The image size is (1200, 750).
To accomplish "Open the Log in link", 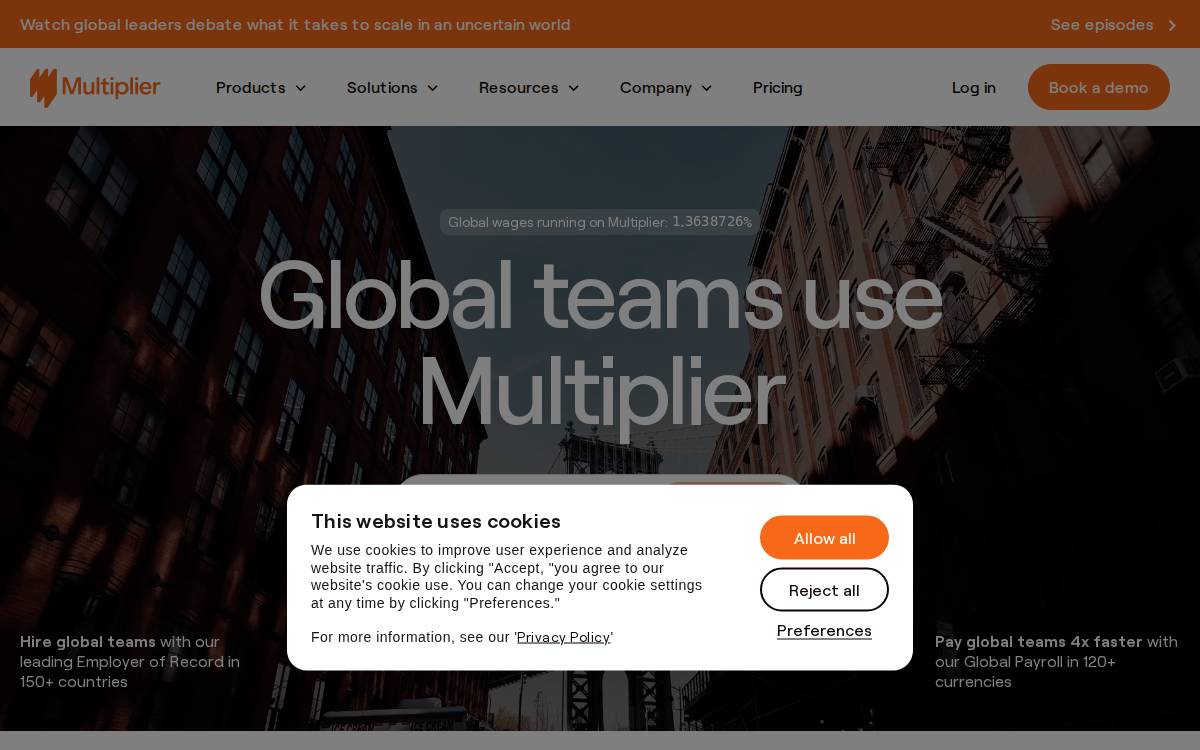I will click(973, 88).
